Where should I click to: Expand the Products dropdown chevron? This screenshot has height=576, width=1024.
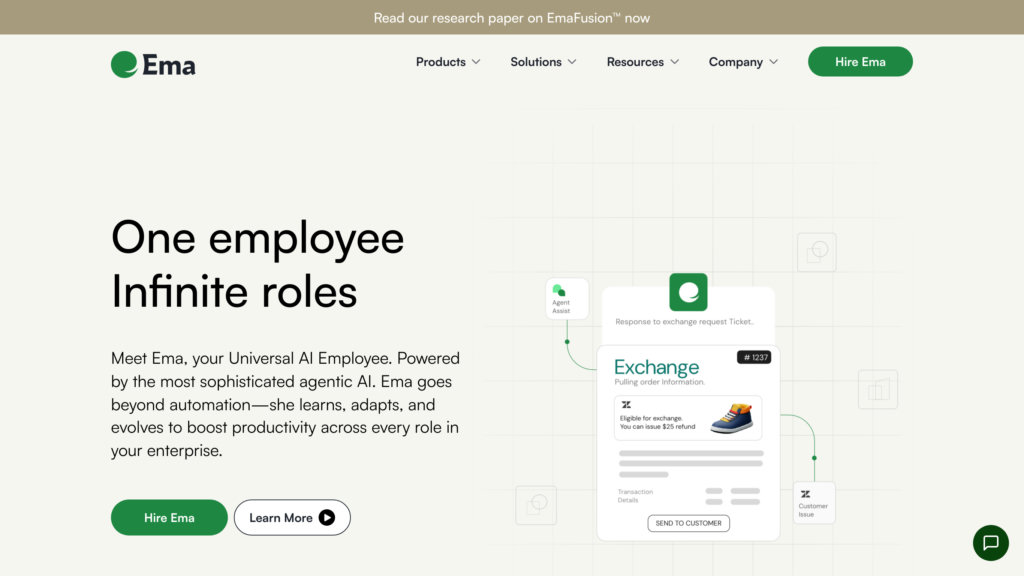(476, 62)
